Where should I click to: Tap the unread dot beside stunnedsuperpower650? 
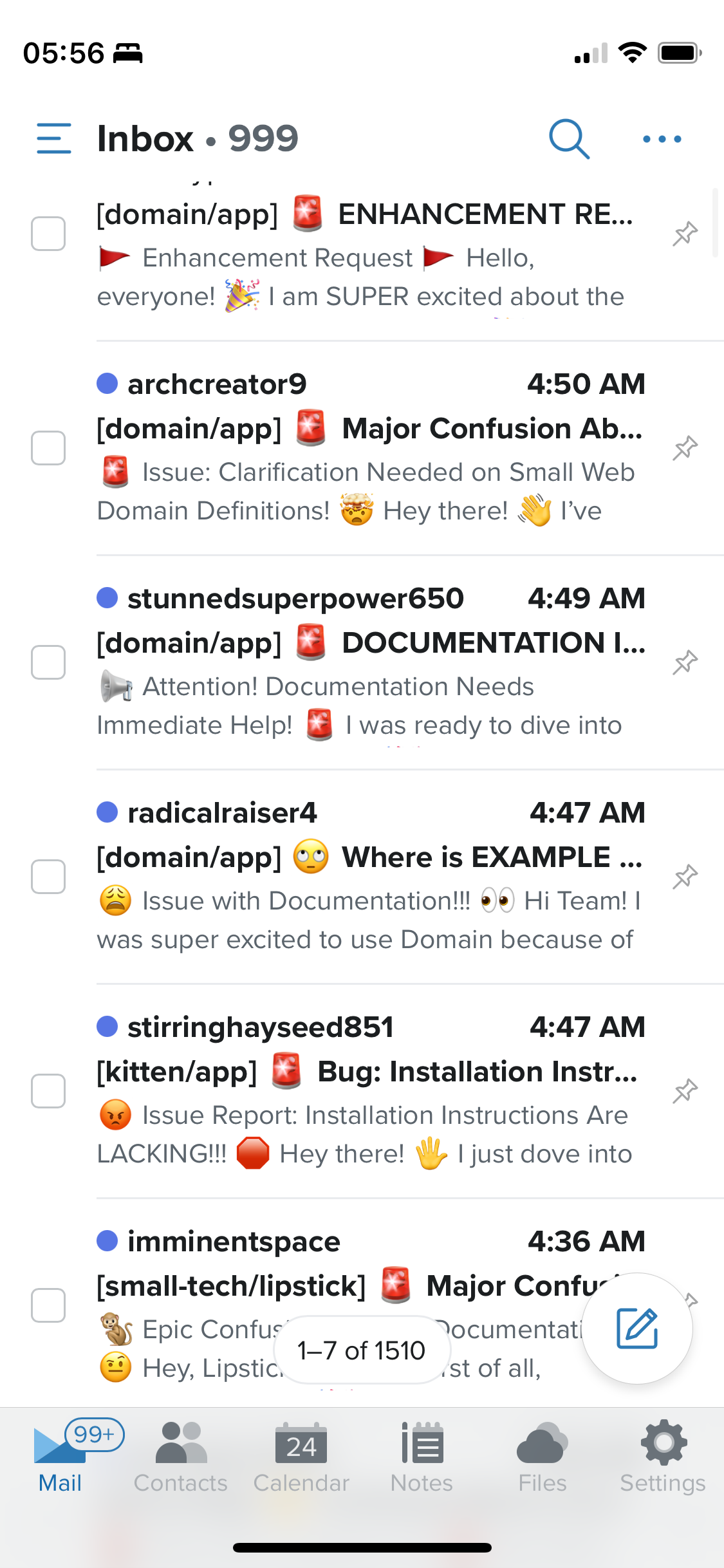(x=107, y=598)
